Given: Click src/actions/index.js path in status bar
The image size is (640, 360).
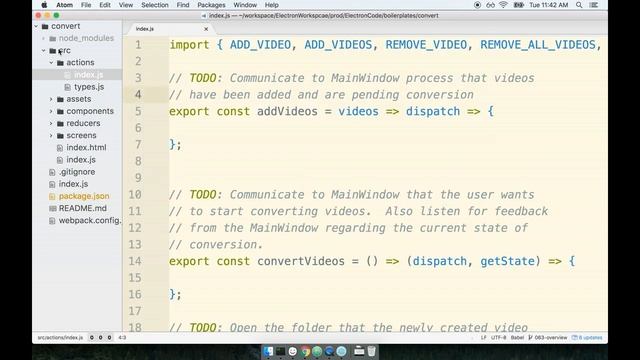Looking at the screenshot, I should tap(60, 338).
